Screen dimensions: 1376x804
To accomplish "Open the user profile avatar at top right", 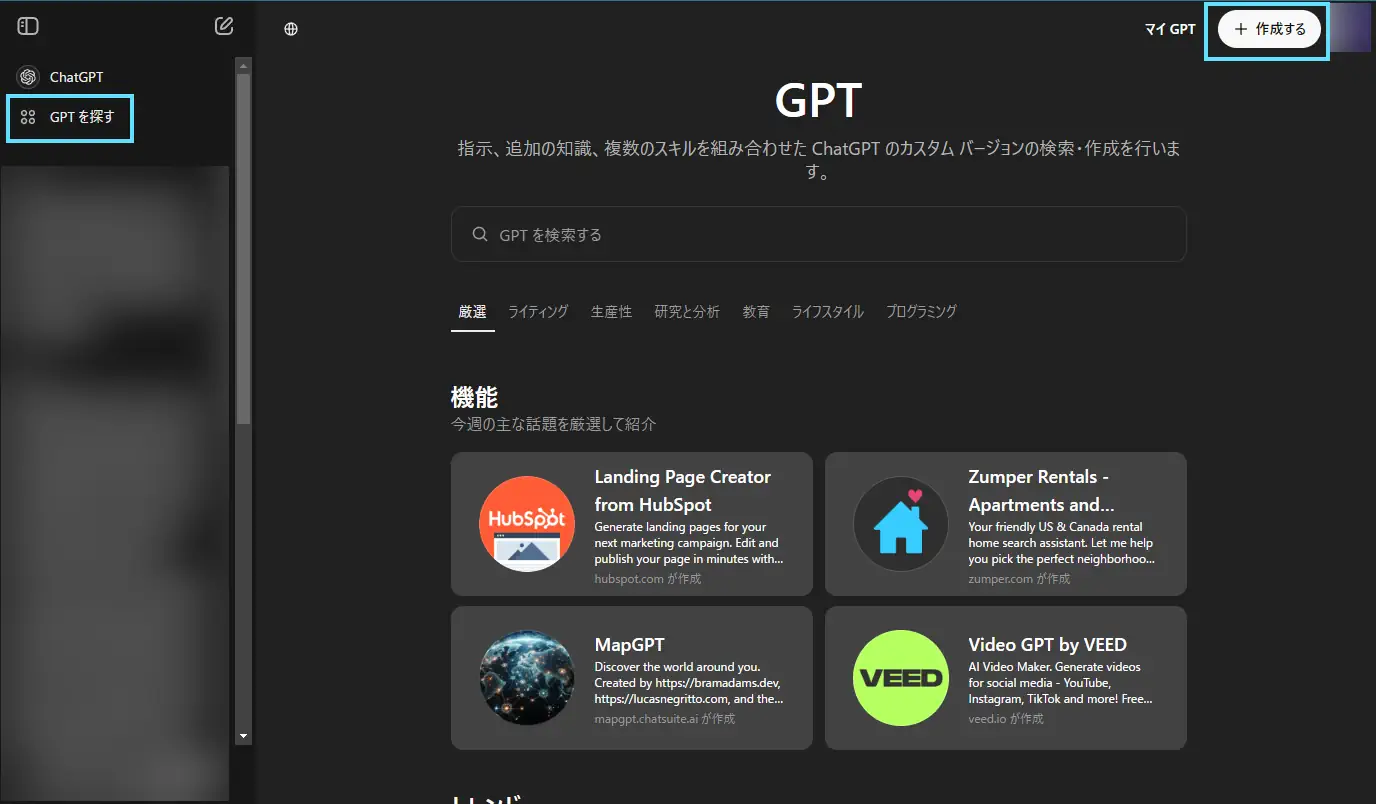I will tap(1351, 29).
